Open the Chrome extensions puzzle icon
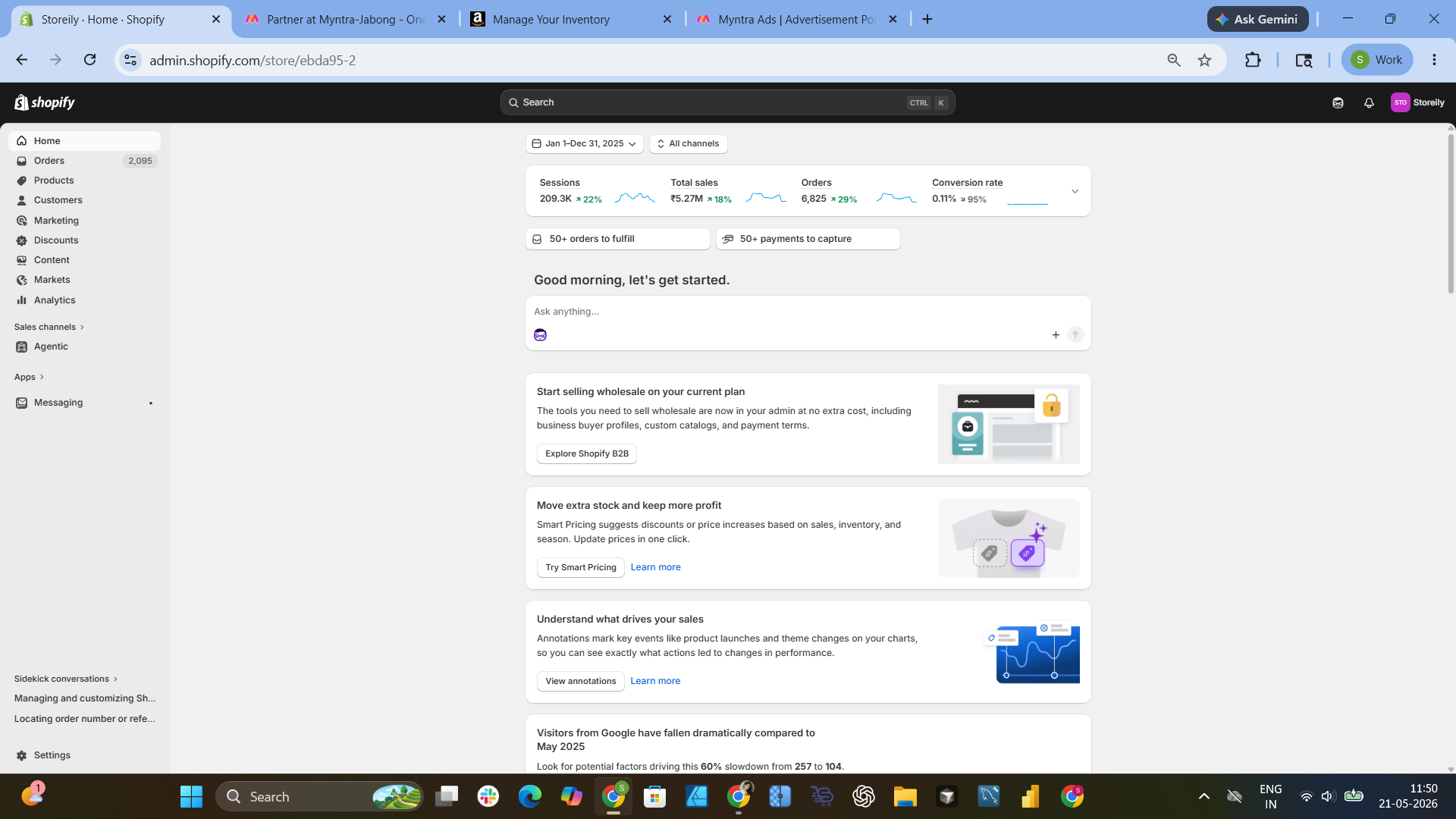Screen dimensions: 1456x819 tap(1253, 60)
